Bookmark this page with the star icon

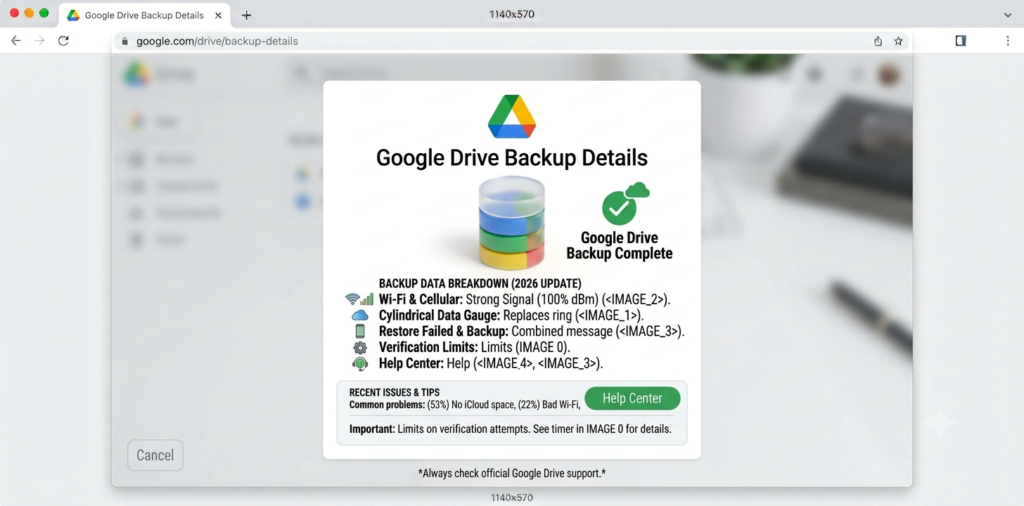898,41
